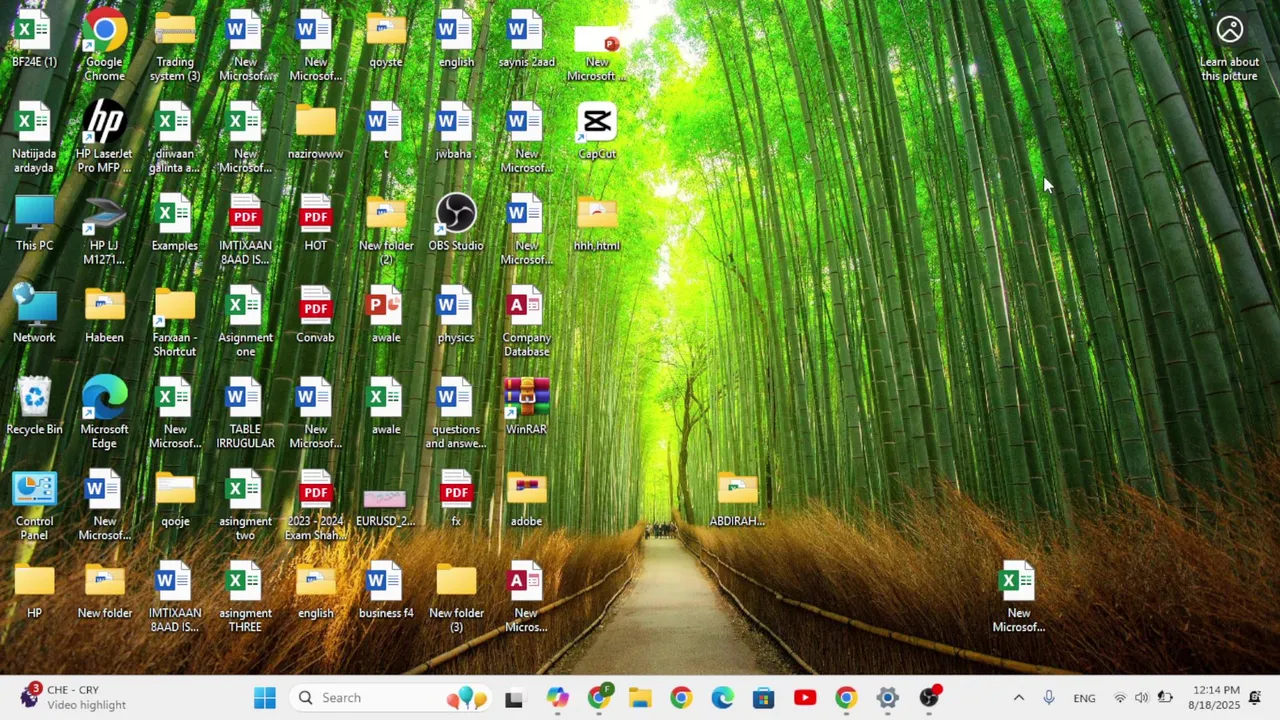Open File Explorer from the taskbar
The height and width of the screenshot is (720, 1280).
640,698
